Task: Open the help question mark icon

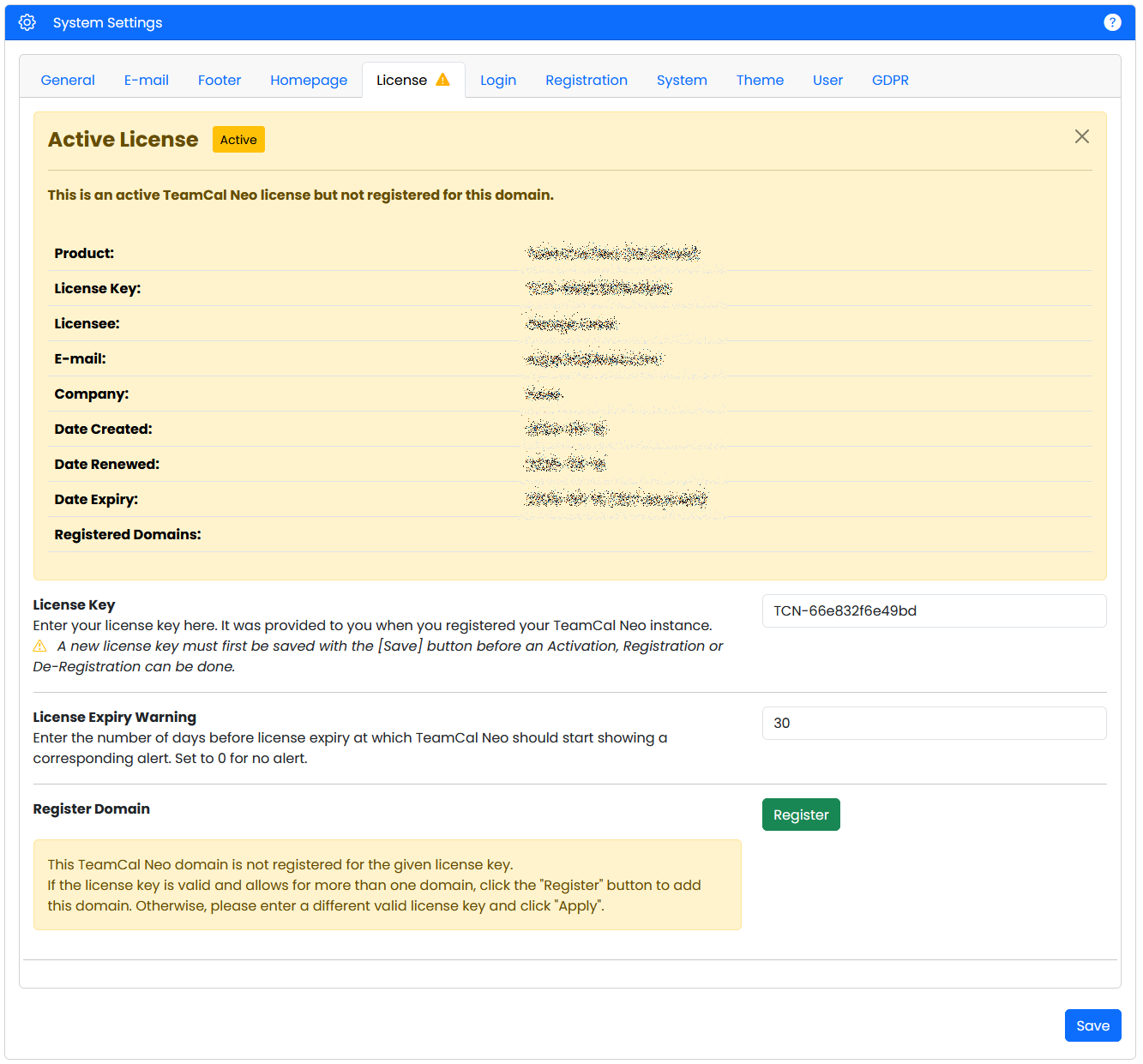Action: (x=1112, y=22)
